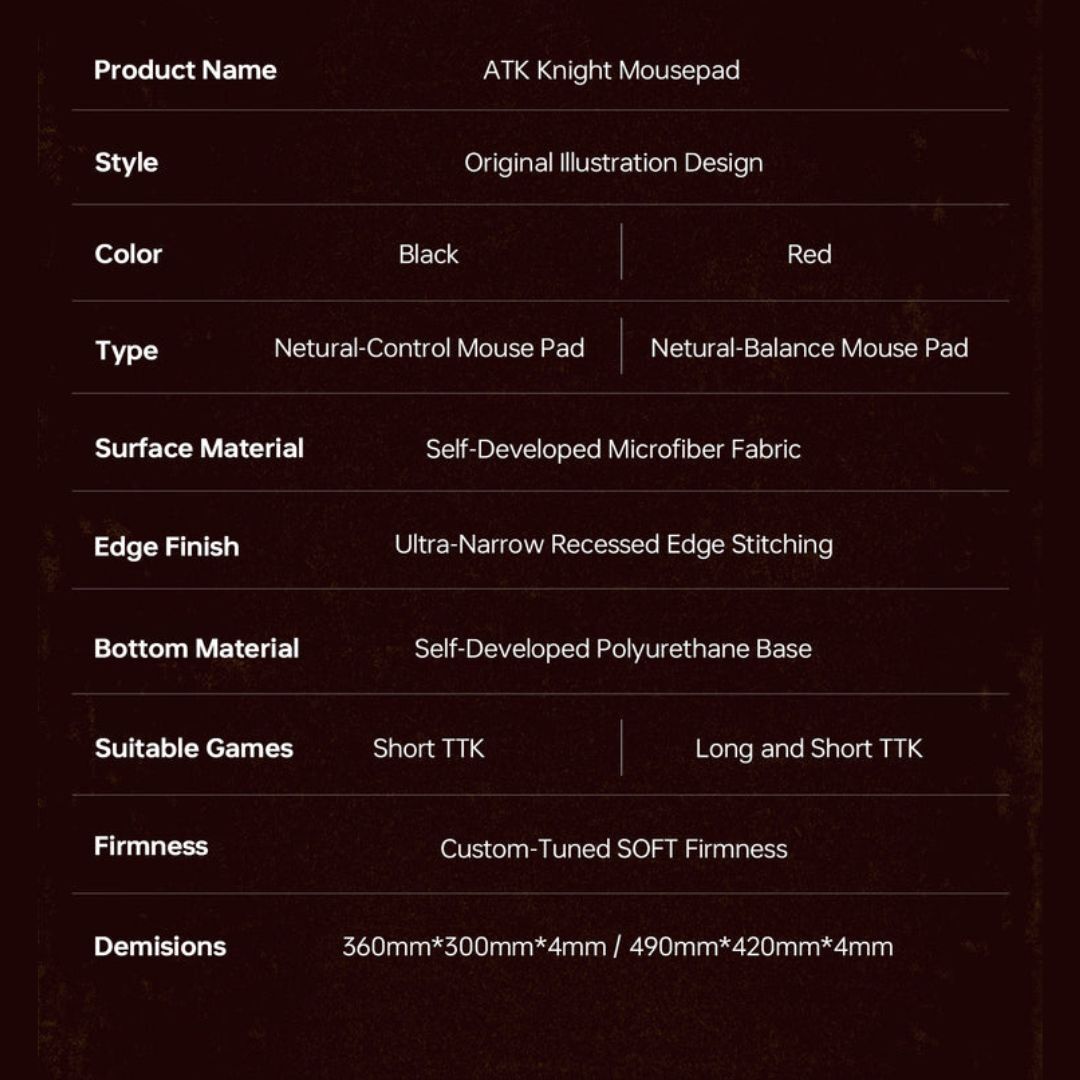Click 'Custom-Tuned SOFT Firmness' value
Viewport: 1080px width, 1080px height.
[x=613, y=849]
